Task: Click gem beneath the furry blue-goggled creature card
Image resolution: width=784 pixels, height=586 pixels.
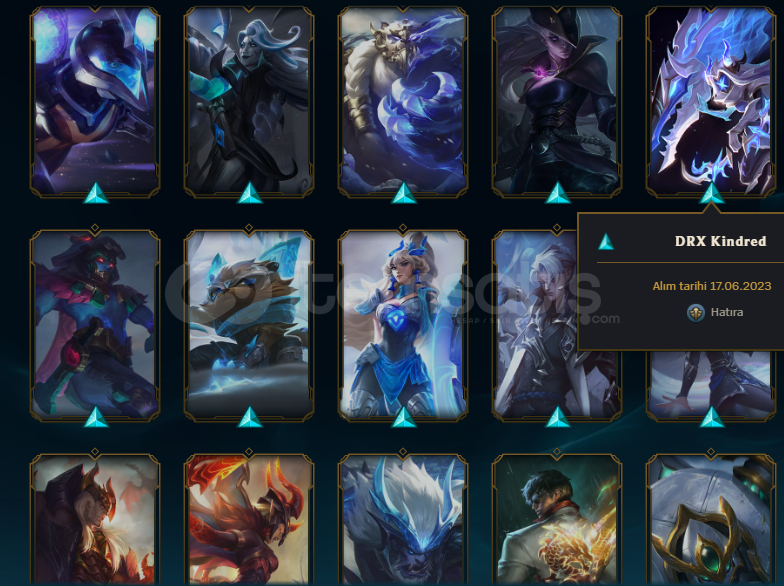Action: (249, 418)
